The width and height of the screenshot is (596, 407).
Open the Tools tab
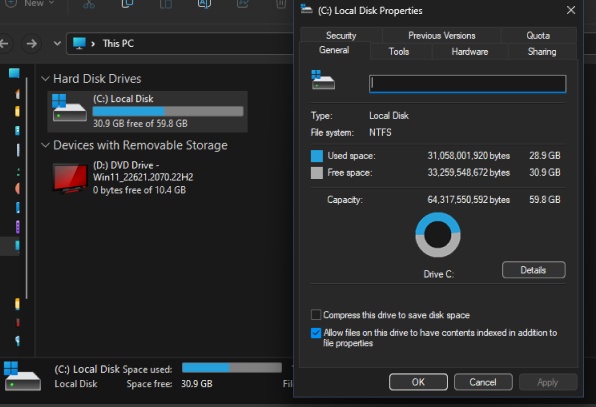[x=399, y=51]
